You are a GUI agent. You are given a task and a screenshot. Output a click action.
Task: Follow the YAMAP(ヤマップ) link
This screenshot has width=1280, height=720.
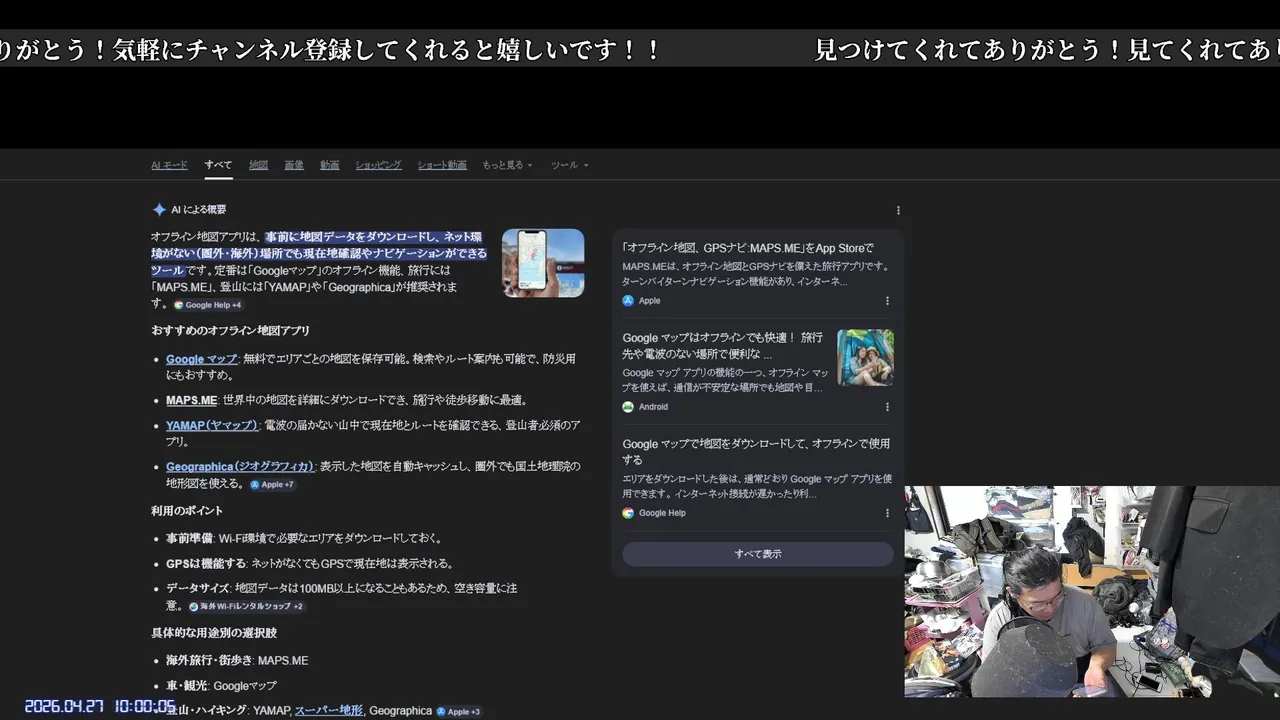(x=212, y=425)
